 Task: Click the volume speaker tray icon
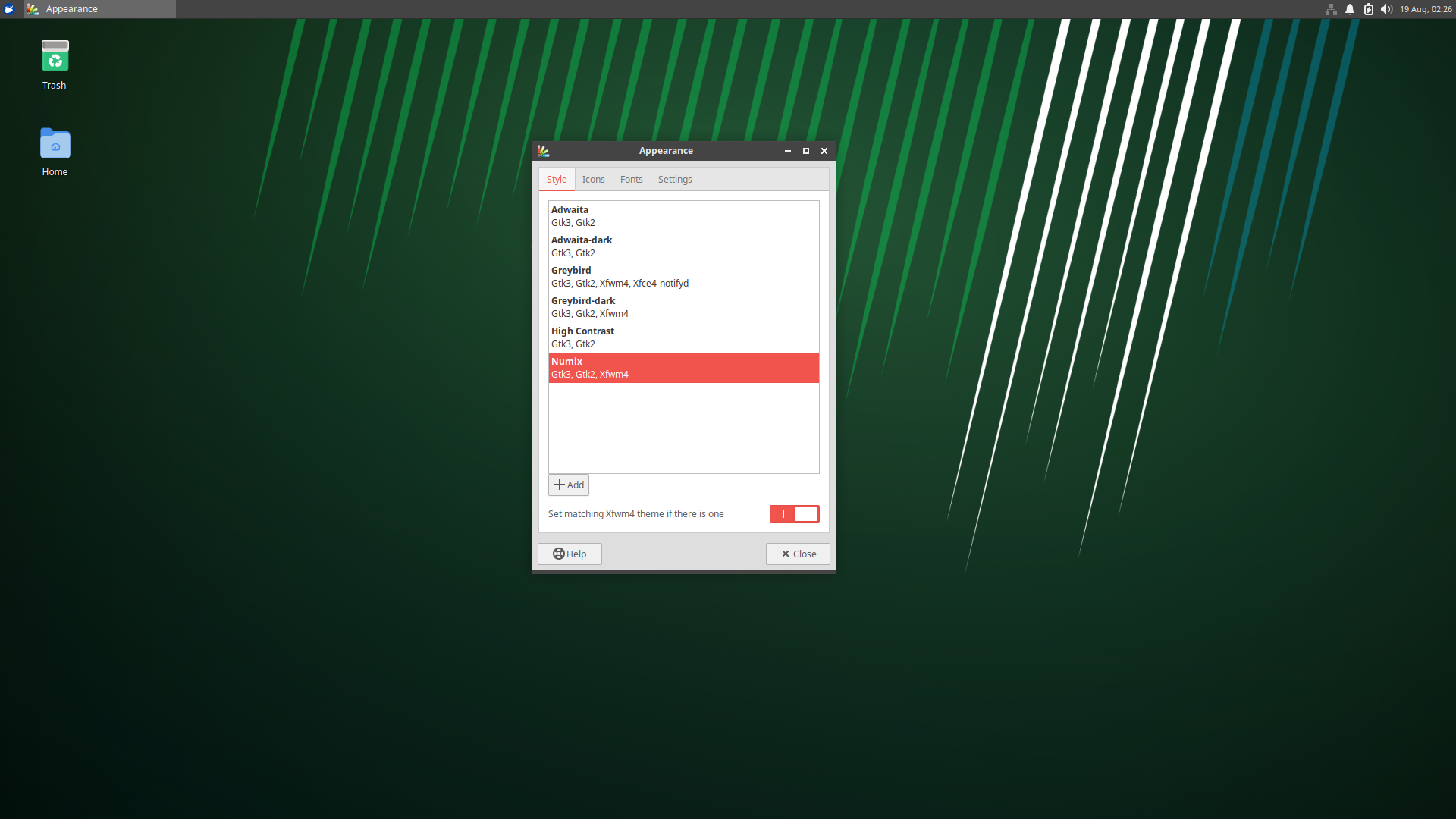1387,9
